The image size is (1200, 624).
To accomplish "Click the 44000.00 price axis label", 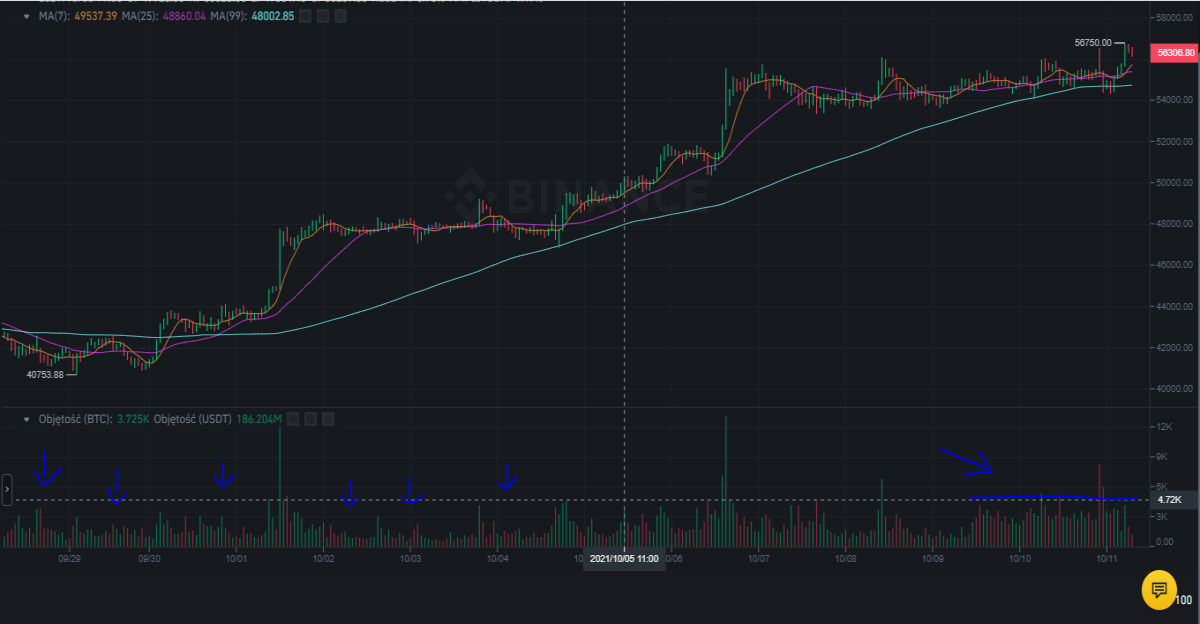I will coord(1173,306).
